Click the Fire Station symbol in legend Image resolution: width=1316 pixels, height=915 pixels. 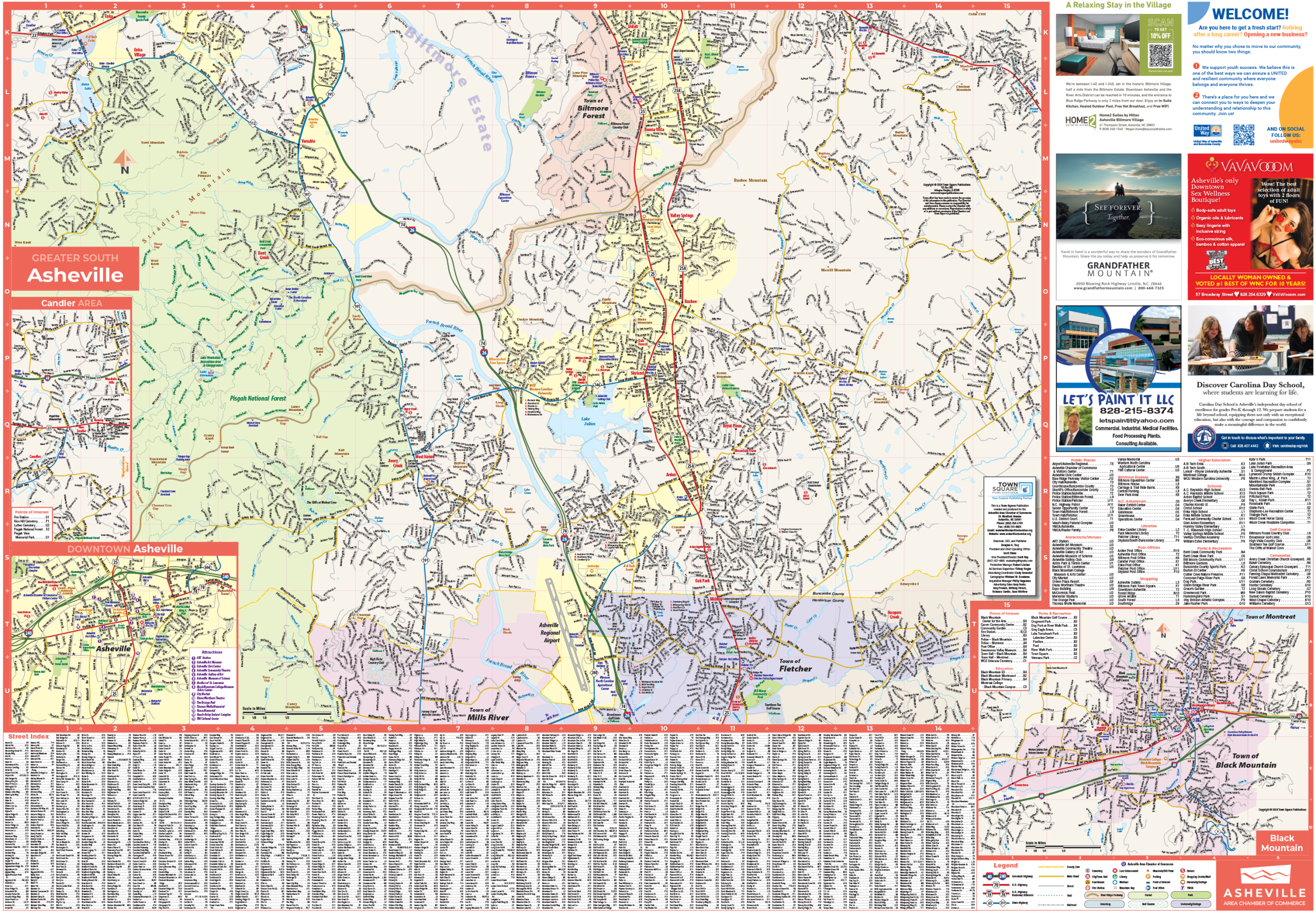coord(1087,888)
